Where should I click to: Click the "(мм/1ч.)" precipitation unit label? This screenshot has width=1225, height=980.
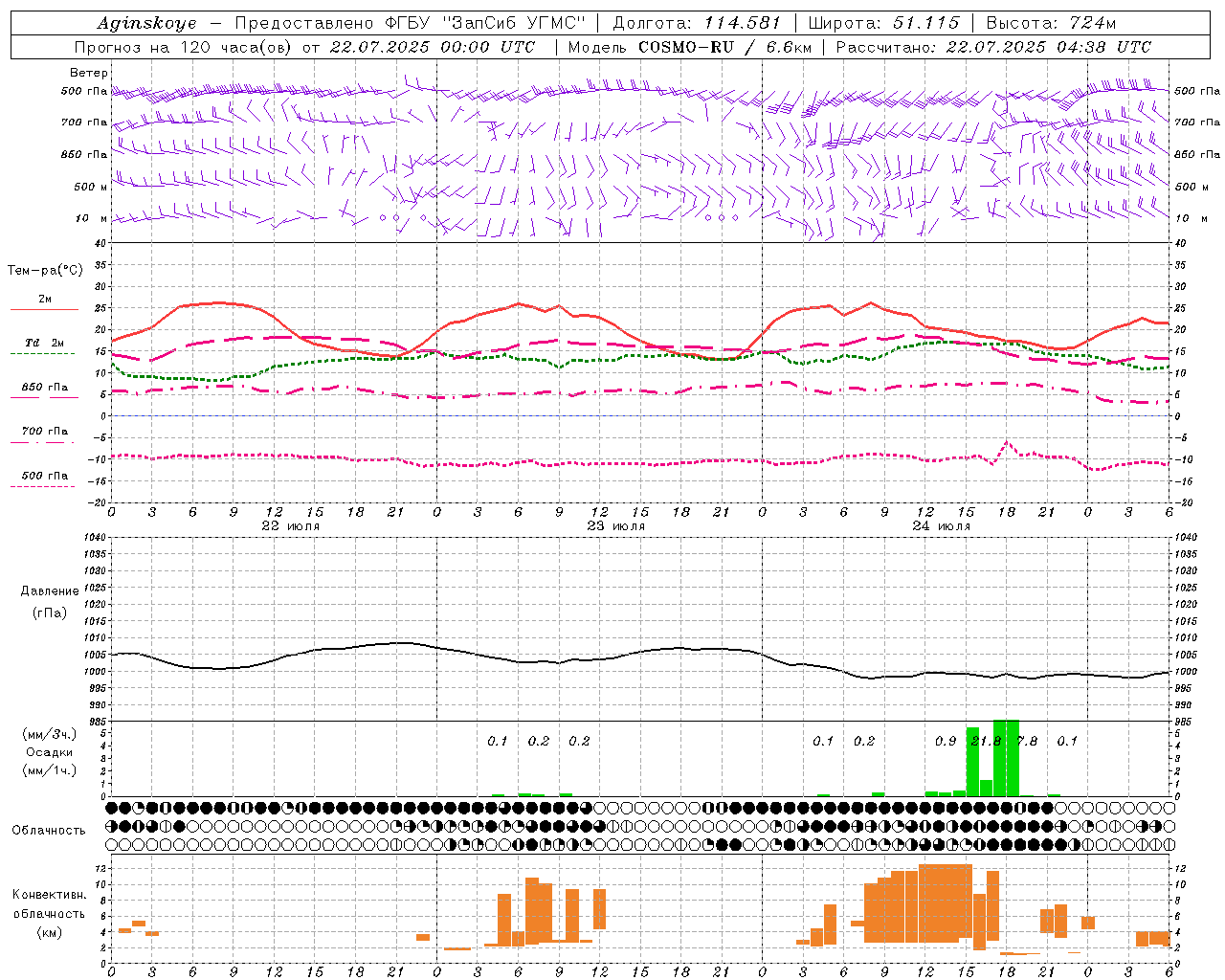click(50, 770)
